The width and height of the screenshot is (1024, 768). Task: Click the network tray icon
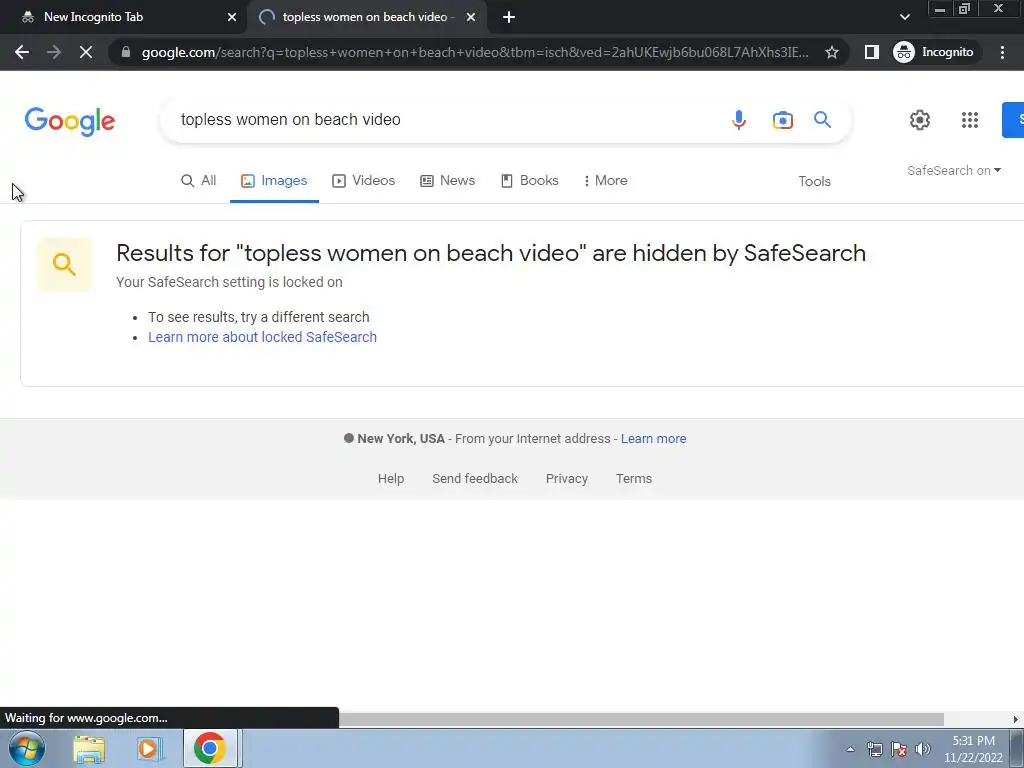pyautogui.click(x=874, y=749)
